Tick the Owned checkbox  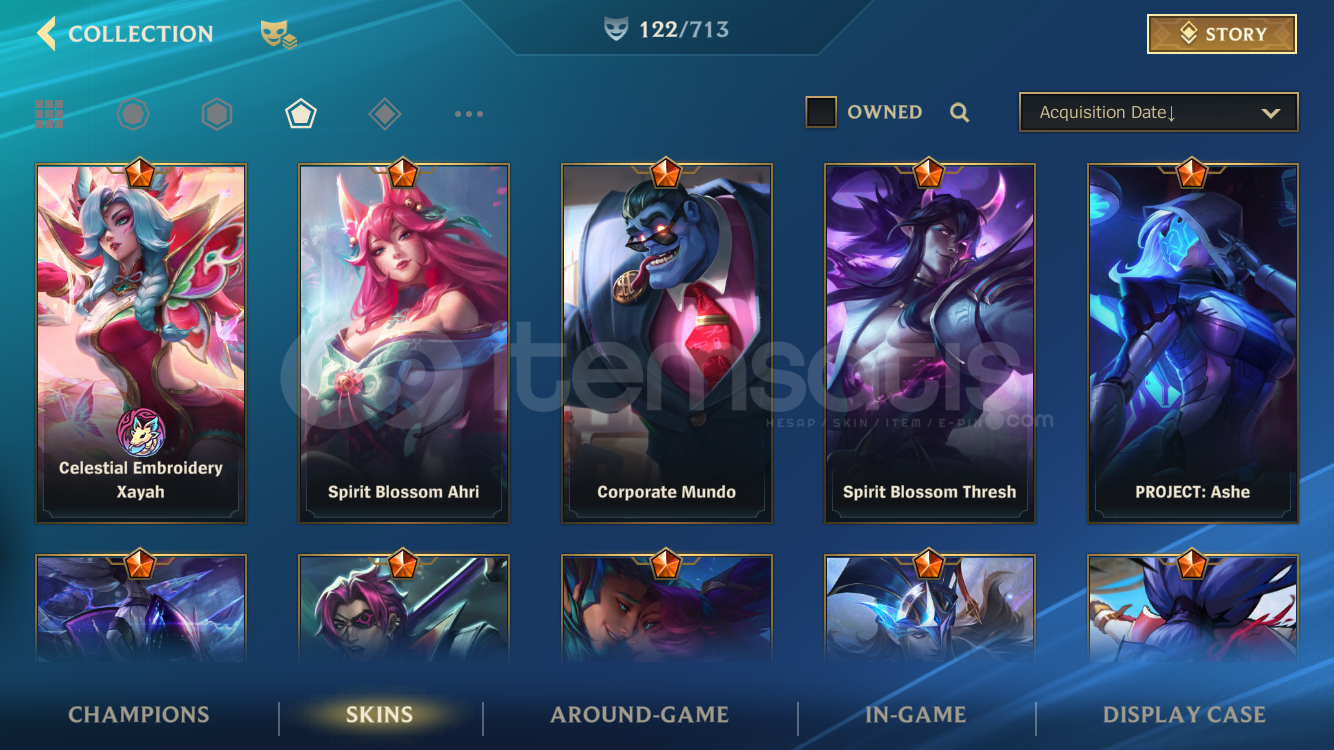click(x=821, y=112)
